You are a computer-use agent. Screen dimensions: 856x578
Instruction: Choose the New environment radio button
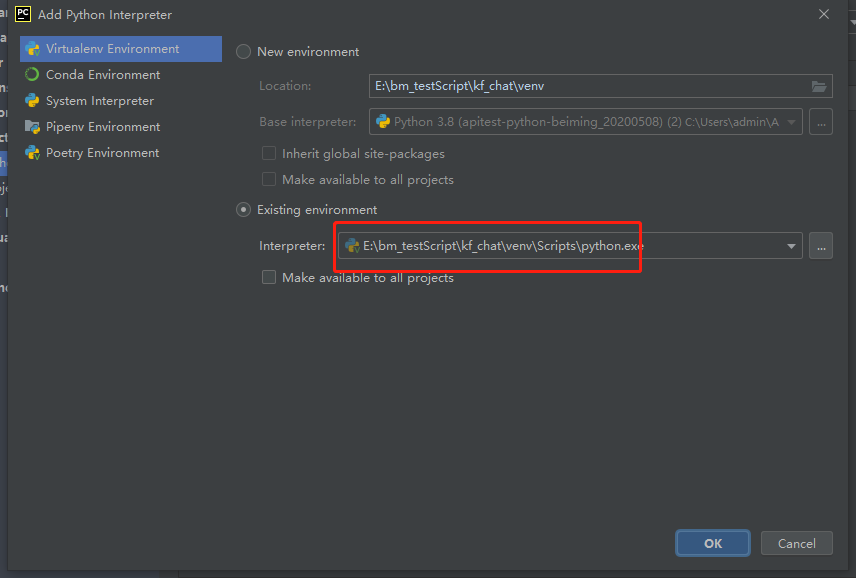[243, 52]
